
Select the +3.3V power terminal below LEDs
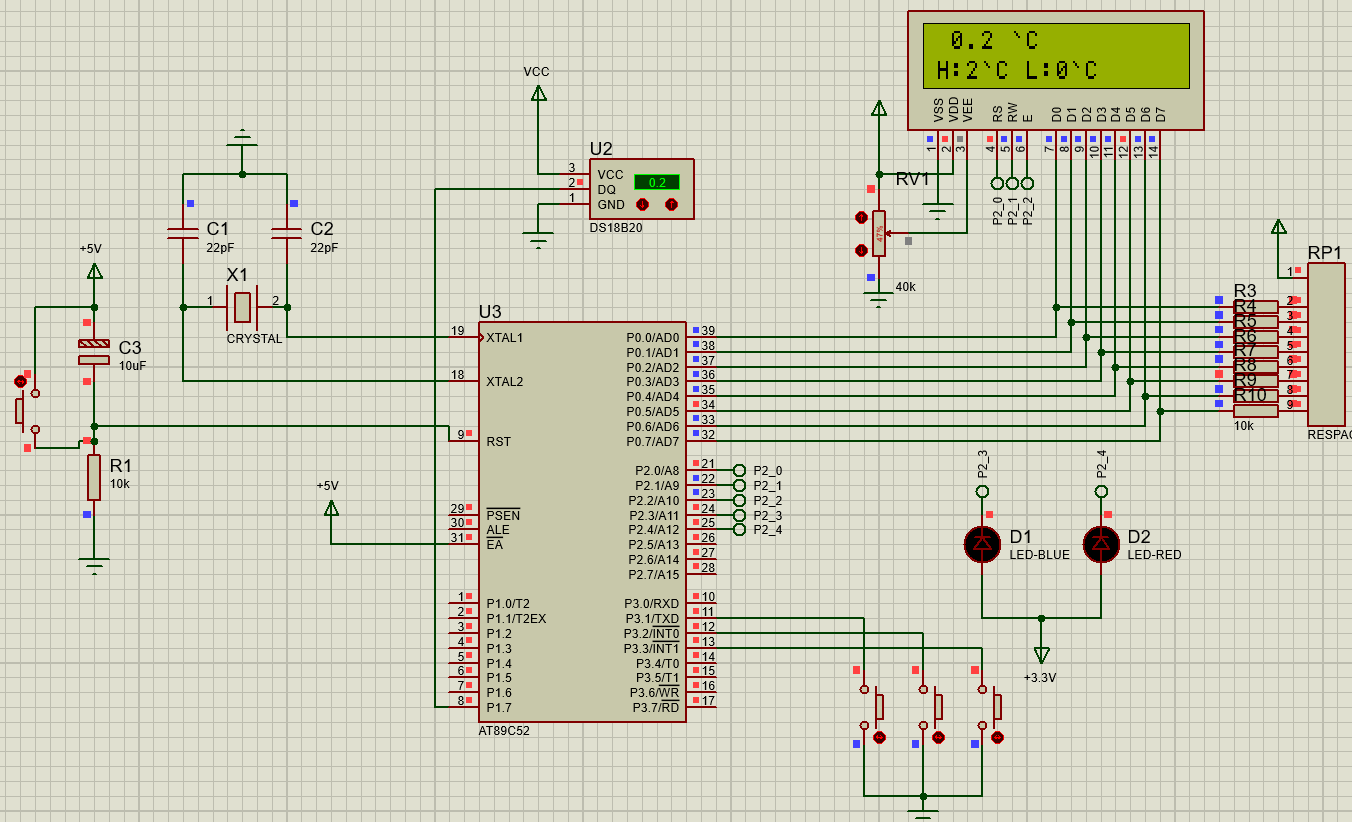[x=1042, y=655]
